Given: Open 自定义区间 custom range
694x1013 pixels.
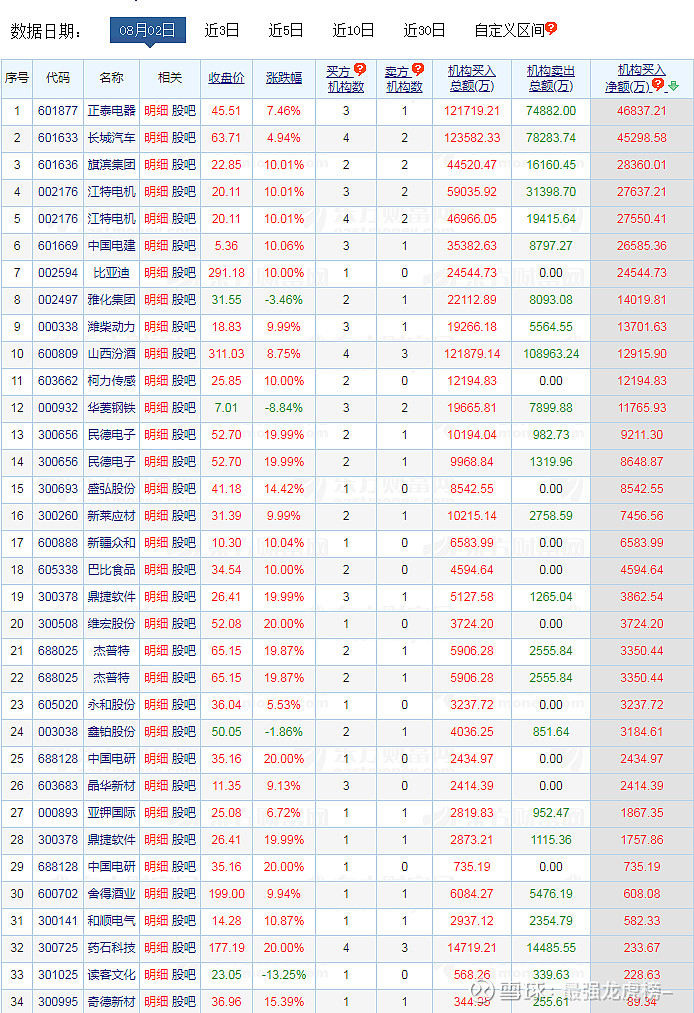Looking at the screenshot, I should [509, 30].
